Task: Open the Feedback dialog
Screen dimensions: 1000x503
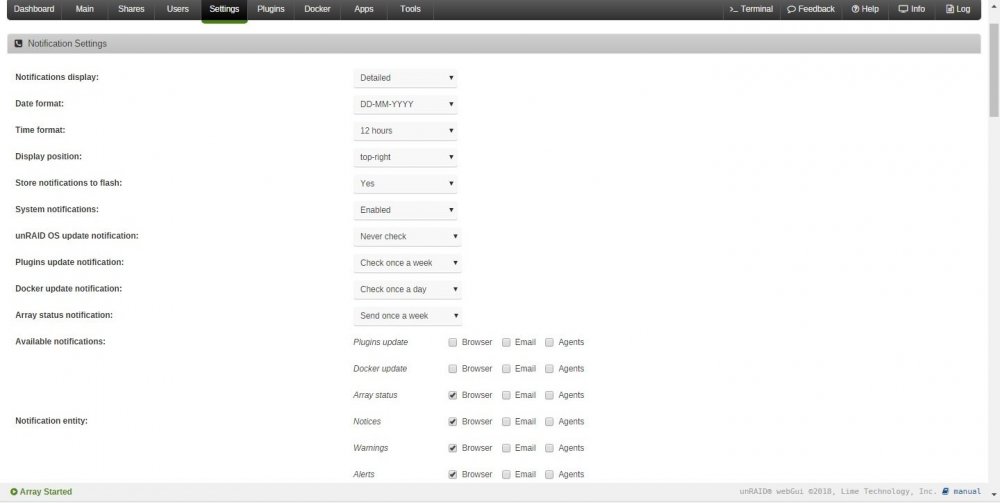Action: click(811, 9)
